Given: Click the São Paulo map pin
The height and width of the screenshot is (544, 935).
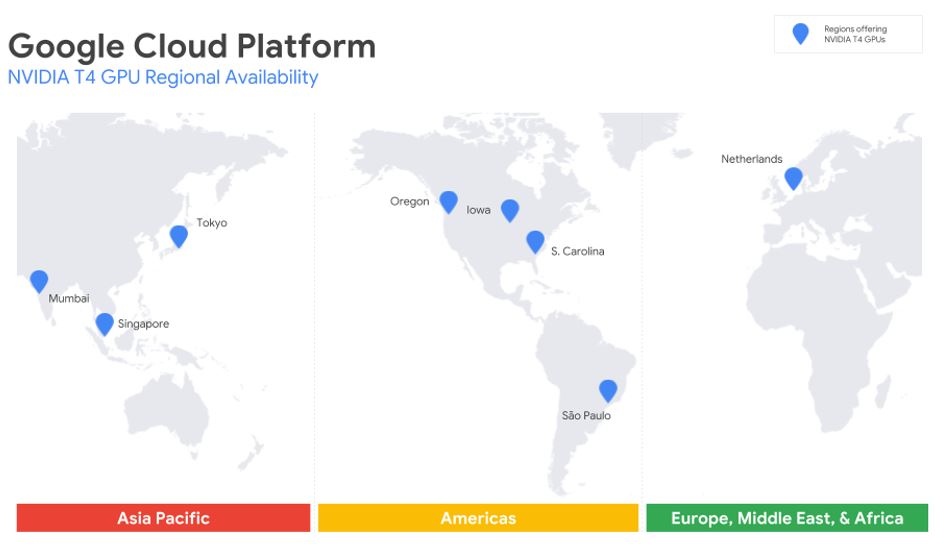Looking at the screenshot, I should [x=608, y=390].
